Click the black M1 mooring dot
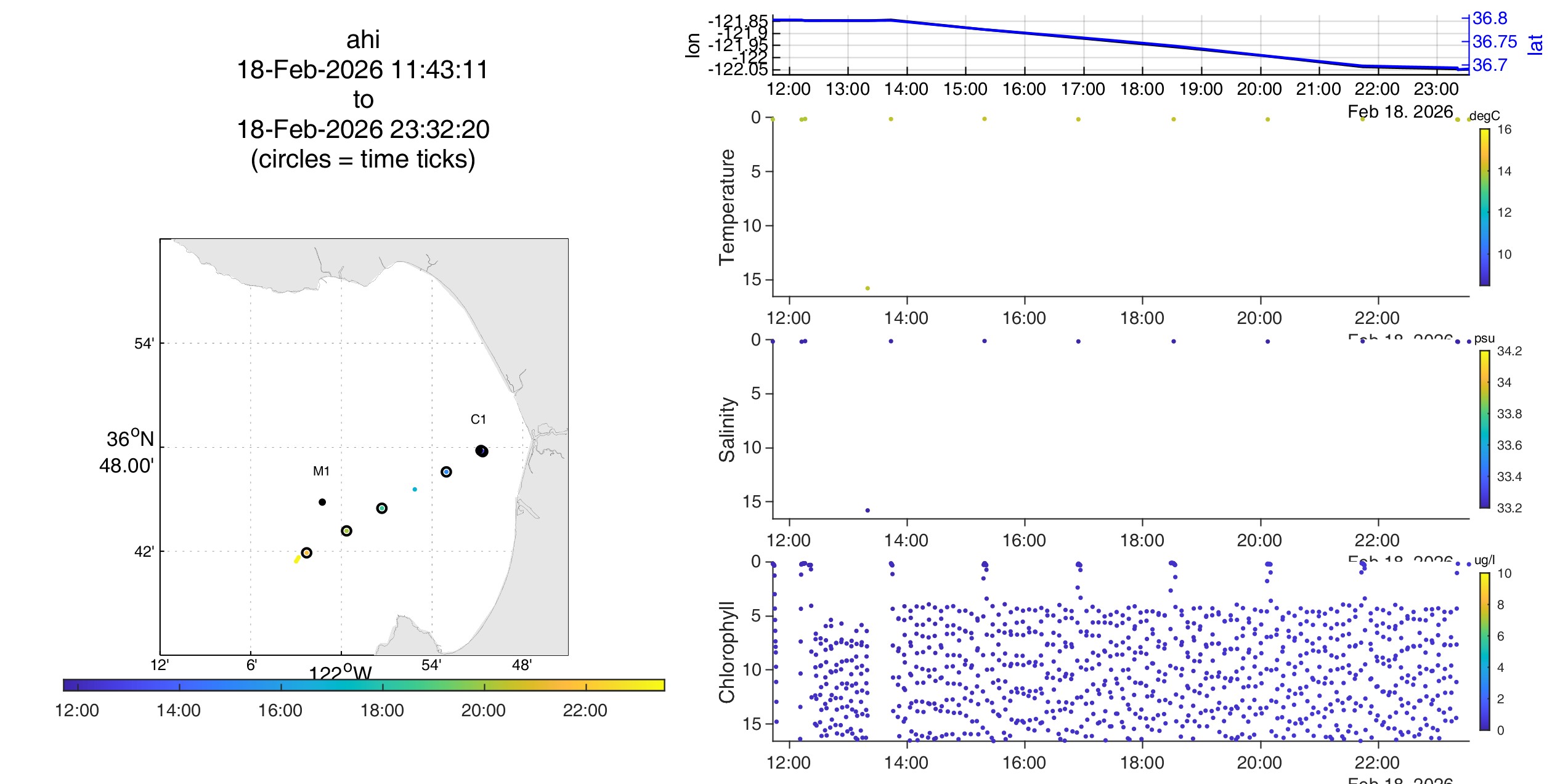This screenshot has height=784, width=1568. pos(322,502)
